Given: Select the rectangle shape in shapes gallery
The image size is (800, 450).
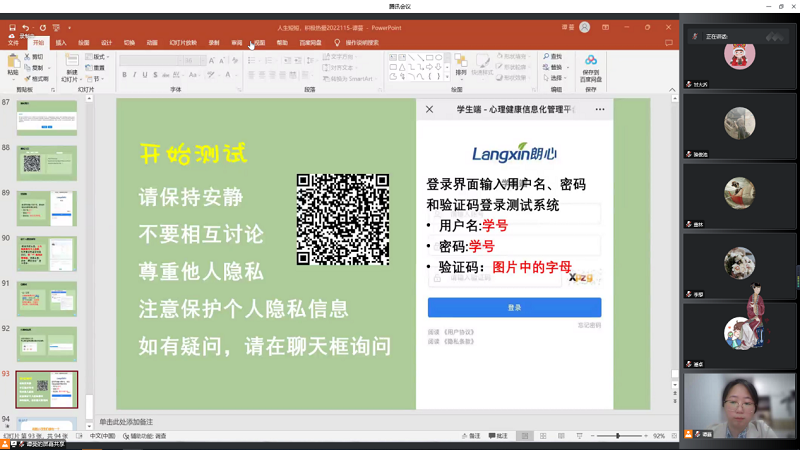Looking at the screenshot, I should [x=430, y=58].
